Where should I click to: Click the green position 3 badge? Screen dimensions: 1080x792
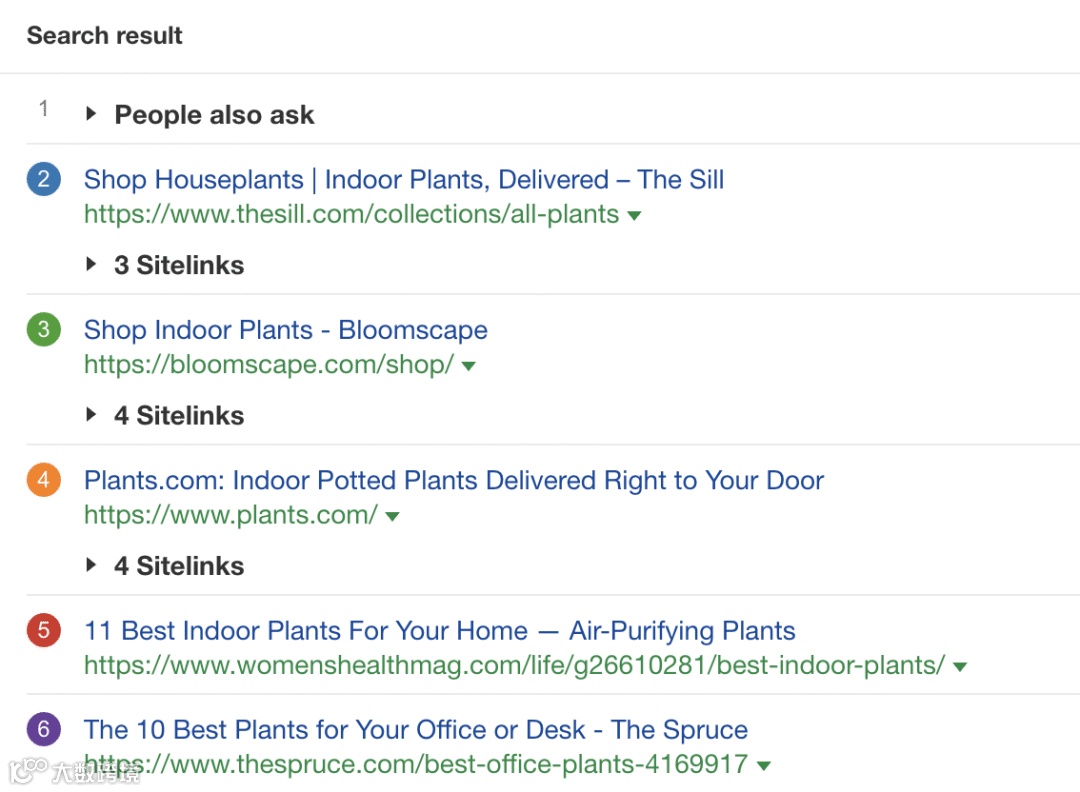(x=43, y=330)
